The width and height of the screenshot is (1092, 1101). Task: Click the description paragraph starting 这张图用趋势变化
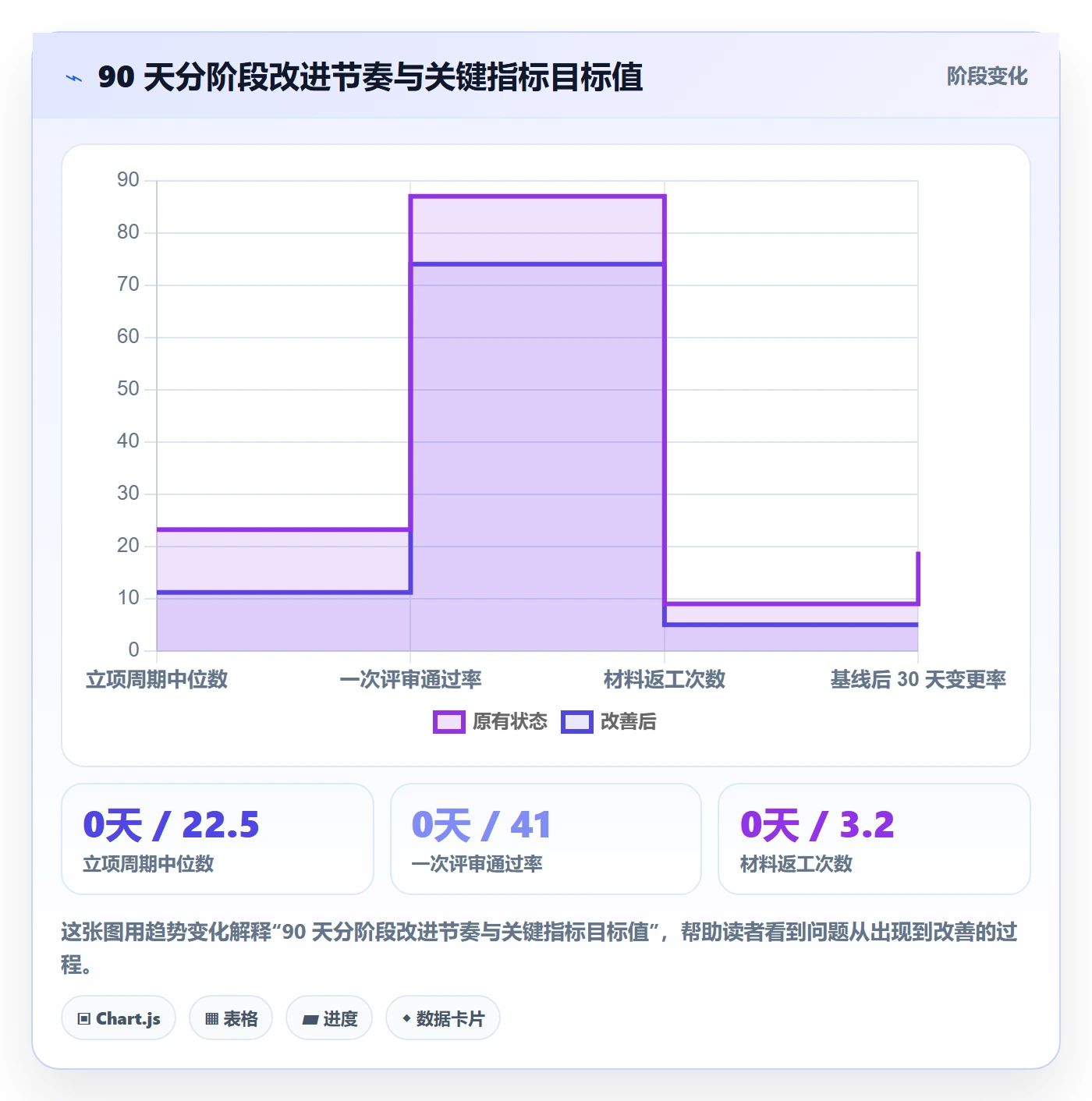(539, 947)
